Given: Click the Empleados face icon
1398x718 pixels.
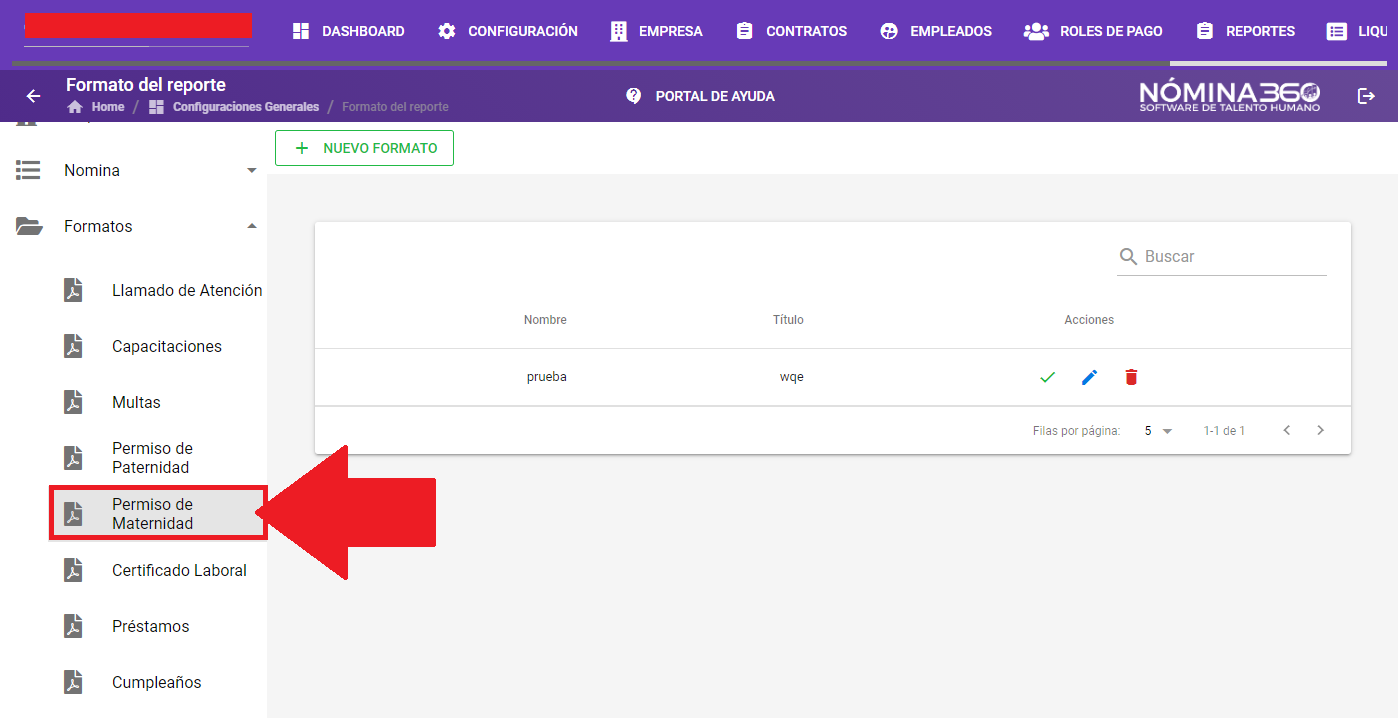Looking at the screenshot, I should pyautogui.click(x=889, y=31).
